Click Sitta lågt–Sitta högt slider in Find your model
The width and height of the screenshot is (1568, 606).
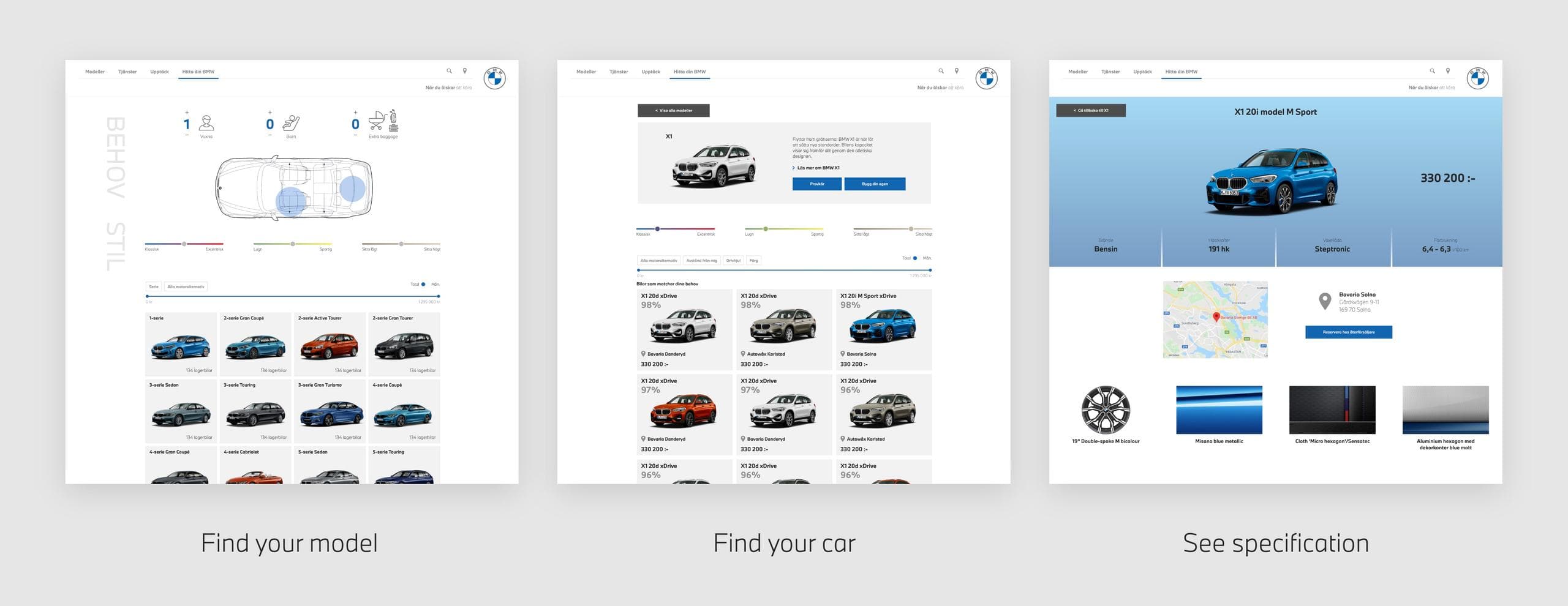(x=401, y=244)
